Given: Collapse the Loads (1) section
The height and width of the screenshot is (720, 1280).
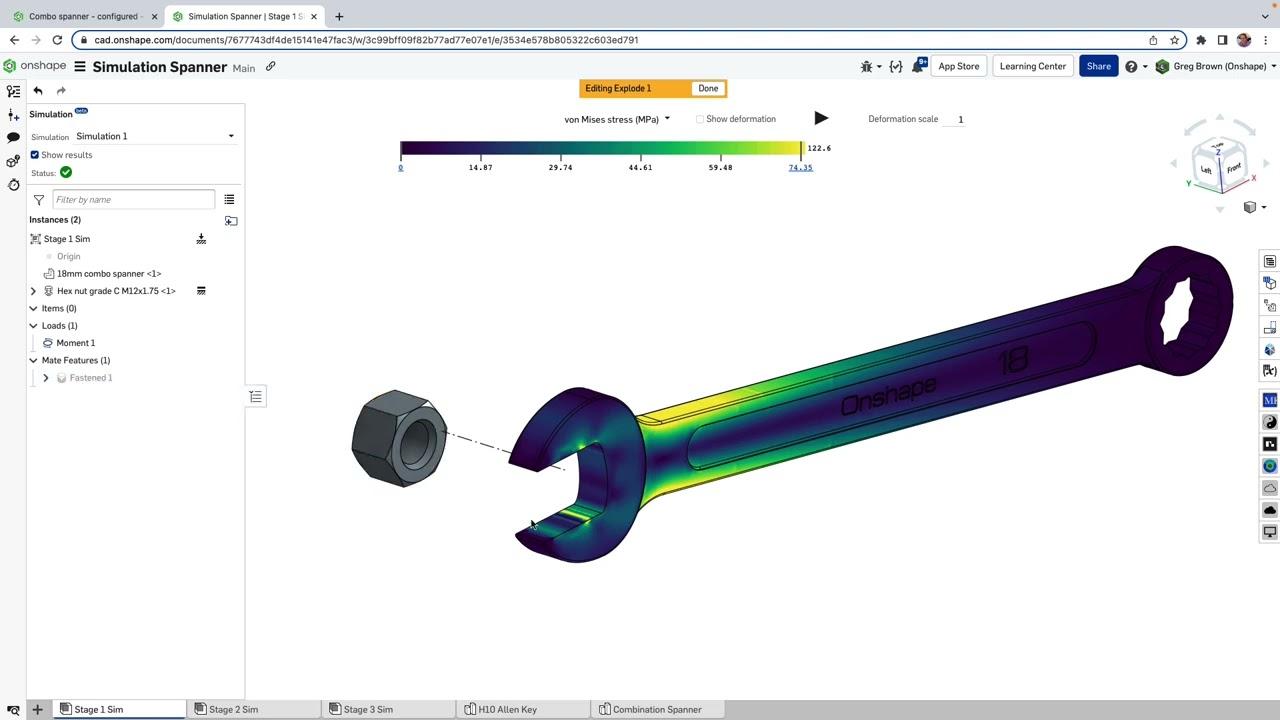Looking at the screenshot, I should [x=33, y=326].
